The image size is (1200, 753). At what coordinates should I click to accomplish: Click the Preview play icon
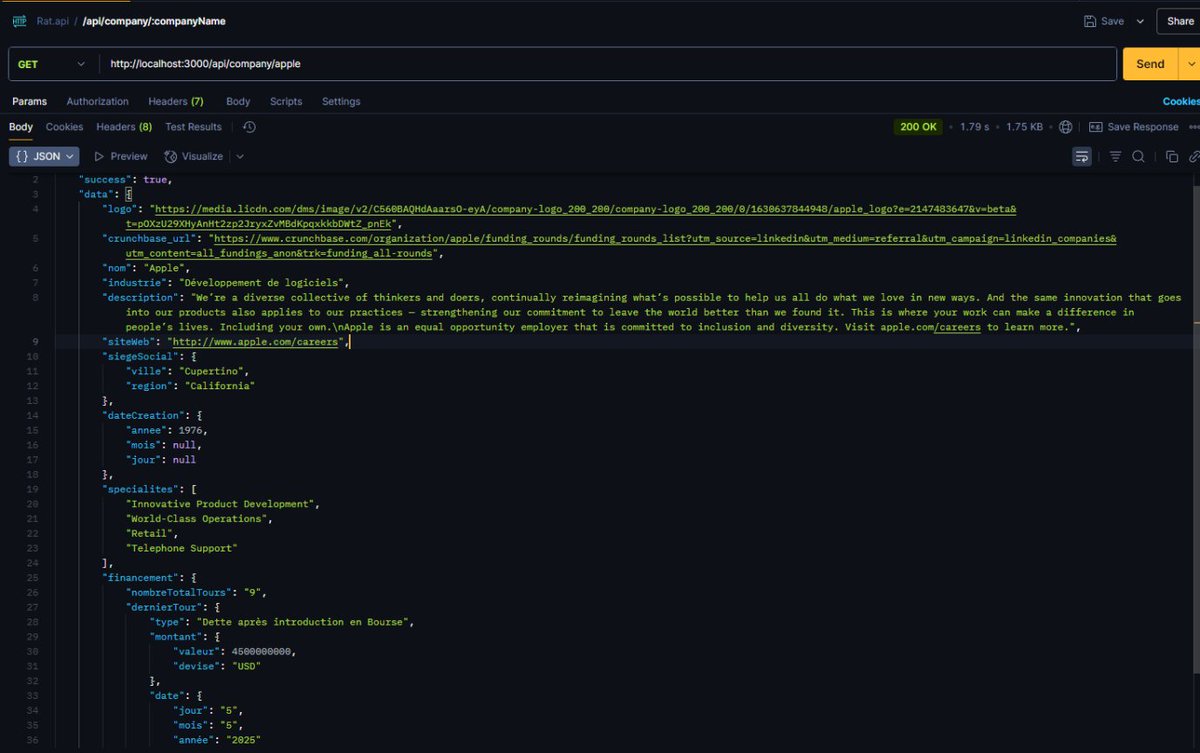pyautogui.click(x=99, y=156)
